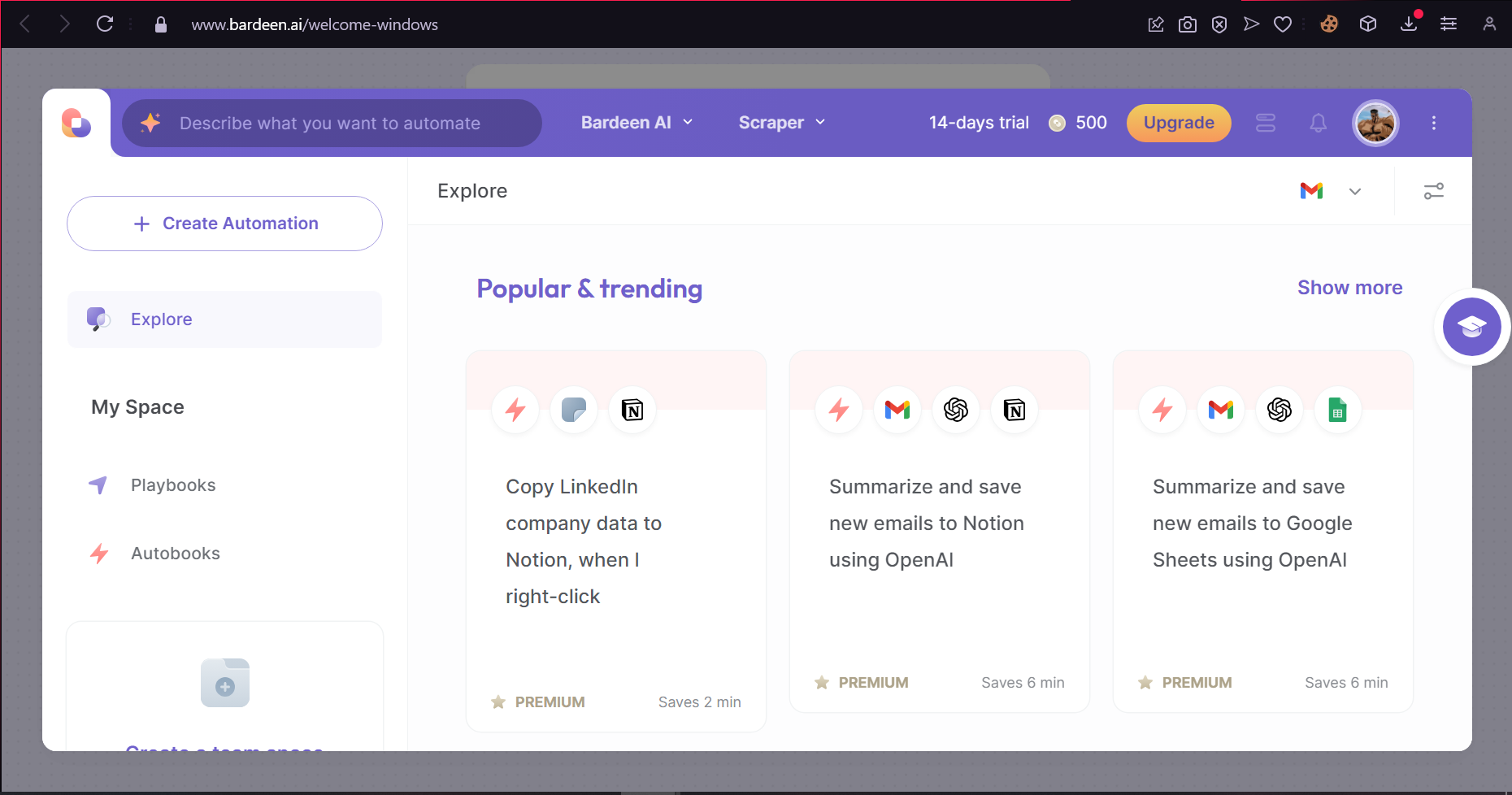Click the credits coin icon next to 500

click(1057, 123)
